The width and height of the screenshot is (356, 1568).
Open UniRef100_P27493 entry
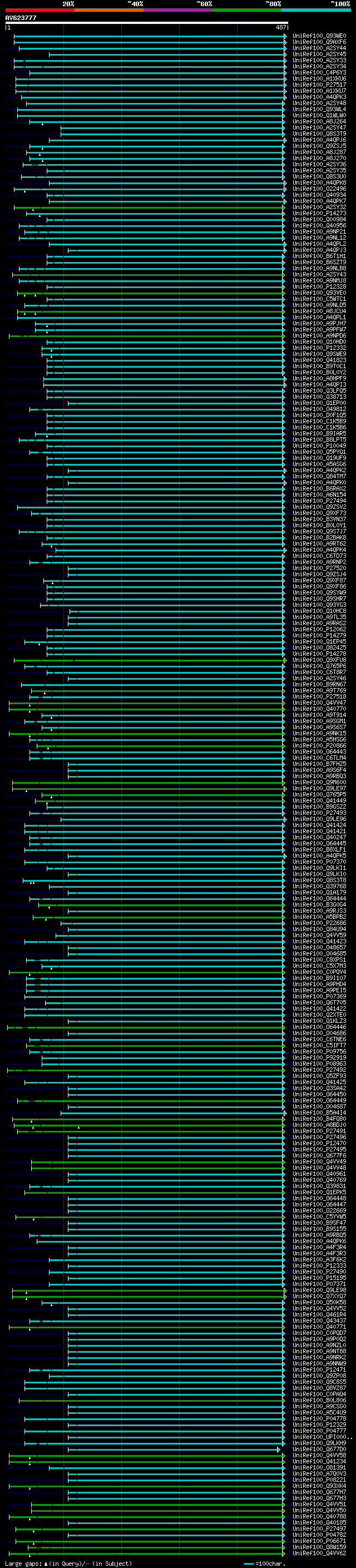(319, 813)
